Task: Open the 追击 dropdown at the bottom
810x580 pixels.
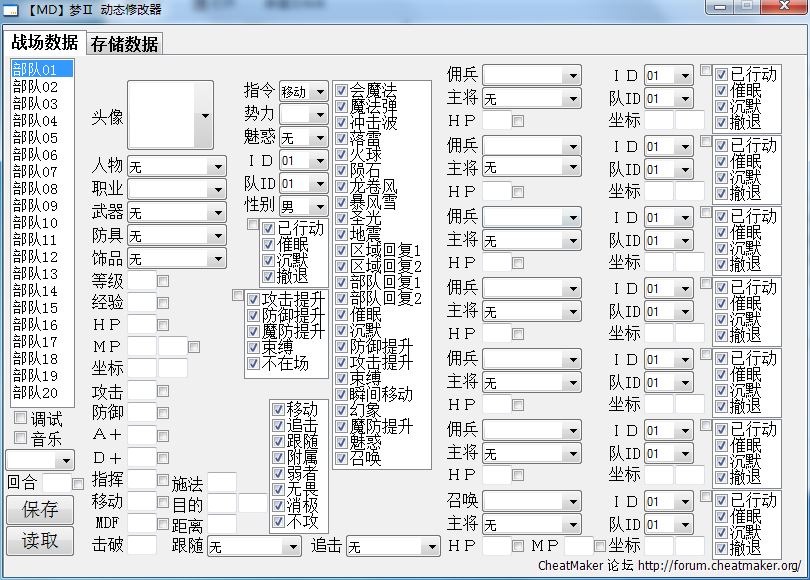Action: [431, 547]
